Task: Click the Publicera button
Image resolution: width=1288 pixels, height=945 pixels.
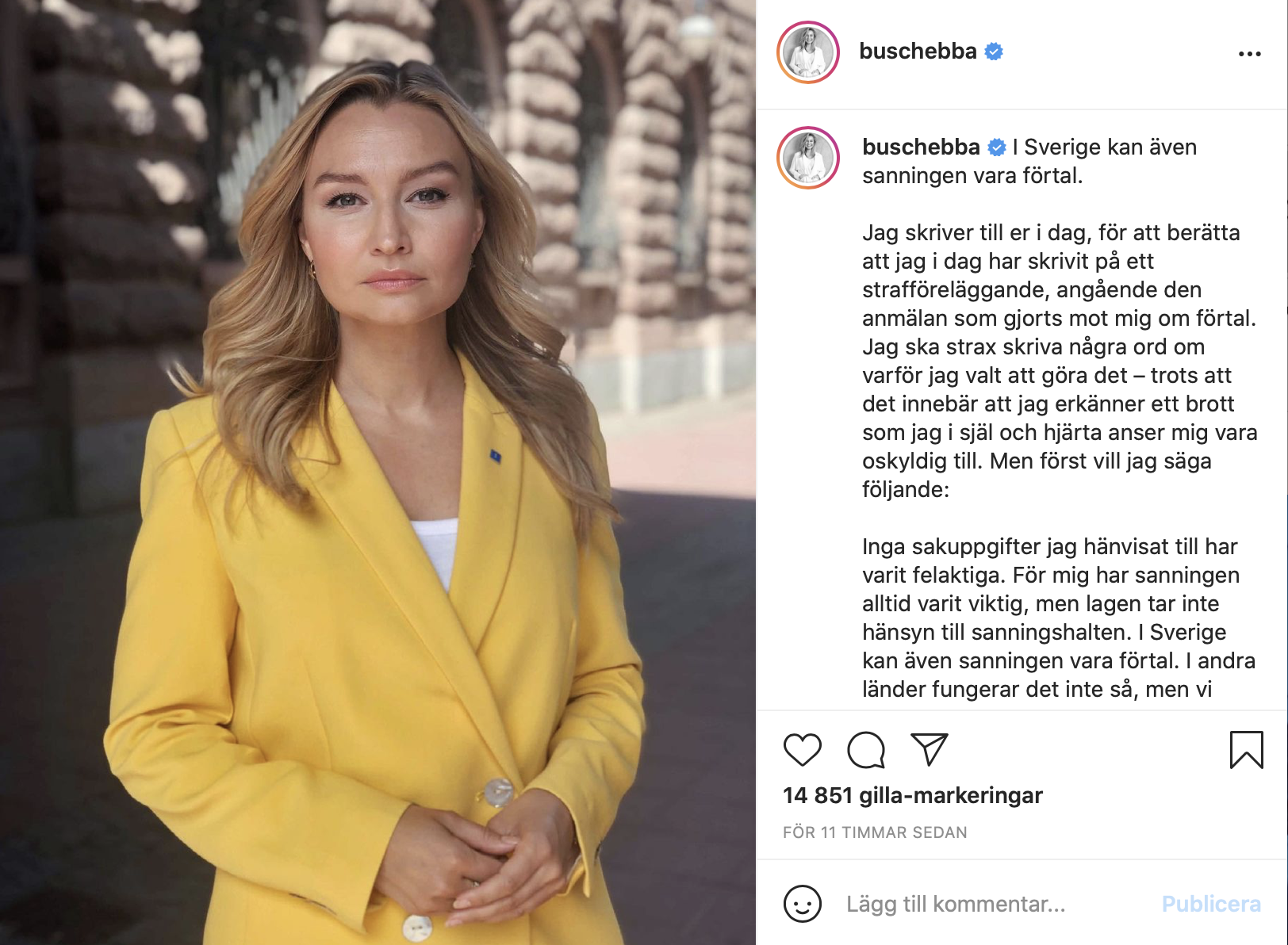Action: click(1211, 904)
